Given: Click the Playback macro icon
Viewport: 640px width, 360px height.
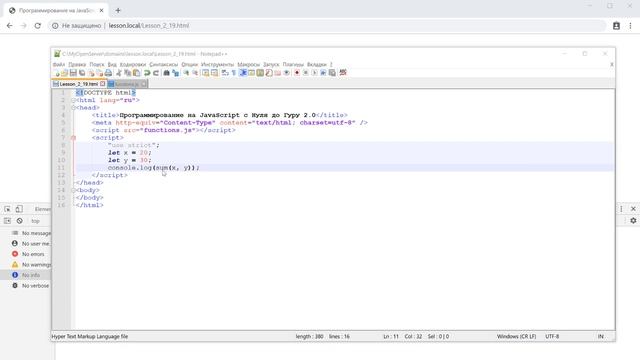Looking at the screenshot, I should click(x=314, y=73).
